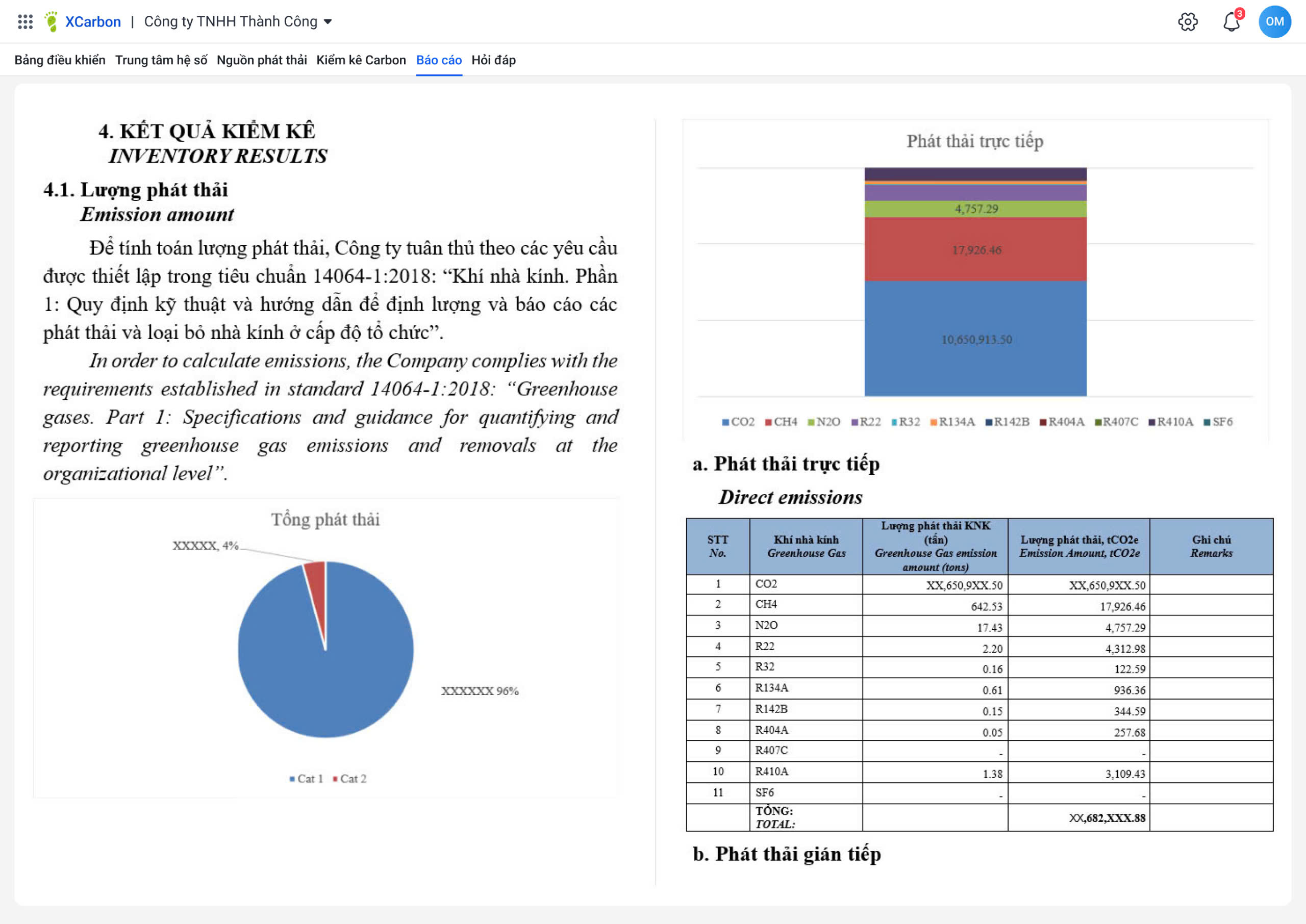
Task: Expand the Công ty TNHH Thành Công dropdown
Action: [x=238, y=21]
